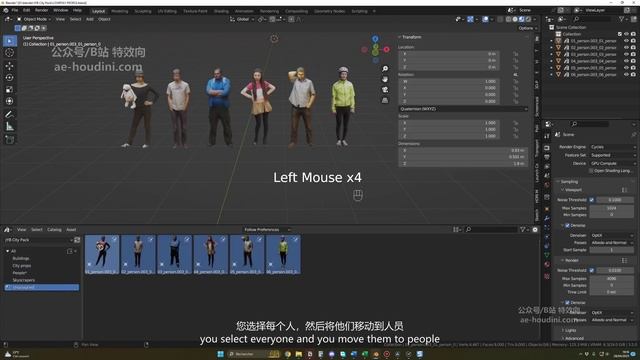640x360 pixels.
Task: Uncheck the Collection exclude checkbox
Action: [x=620, y=34]
